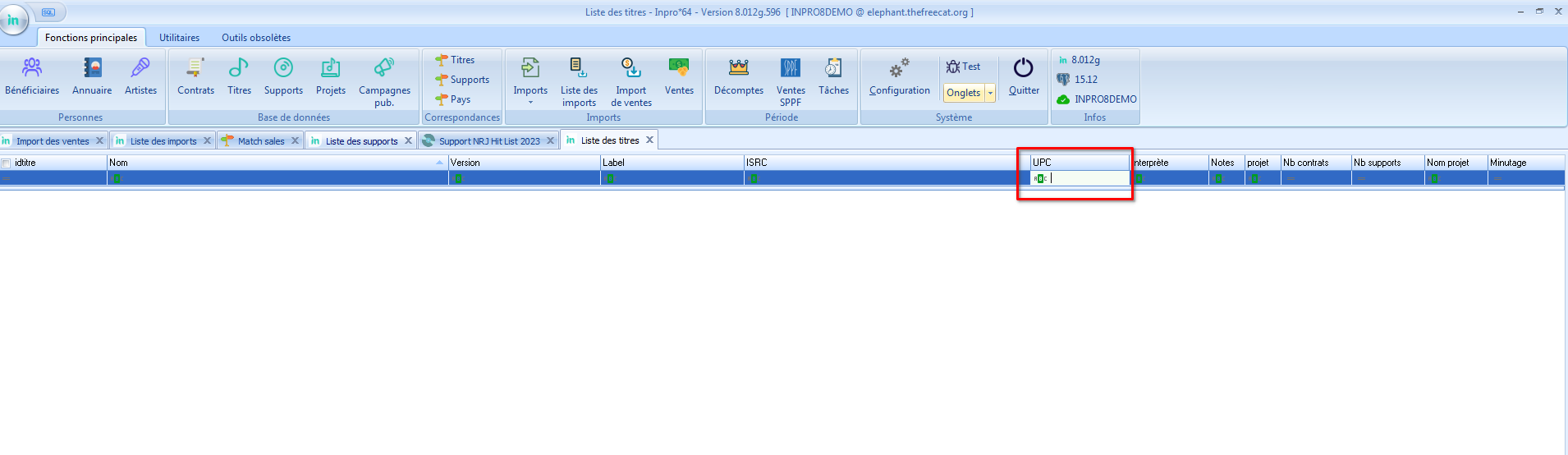The image size is (1568, 455).
Task: Expand the Imports dropdown arrow
Action: click(530, 103)
